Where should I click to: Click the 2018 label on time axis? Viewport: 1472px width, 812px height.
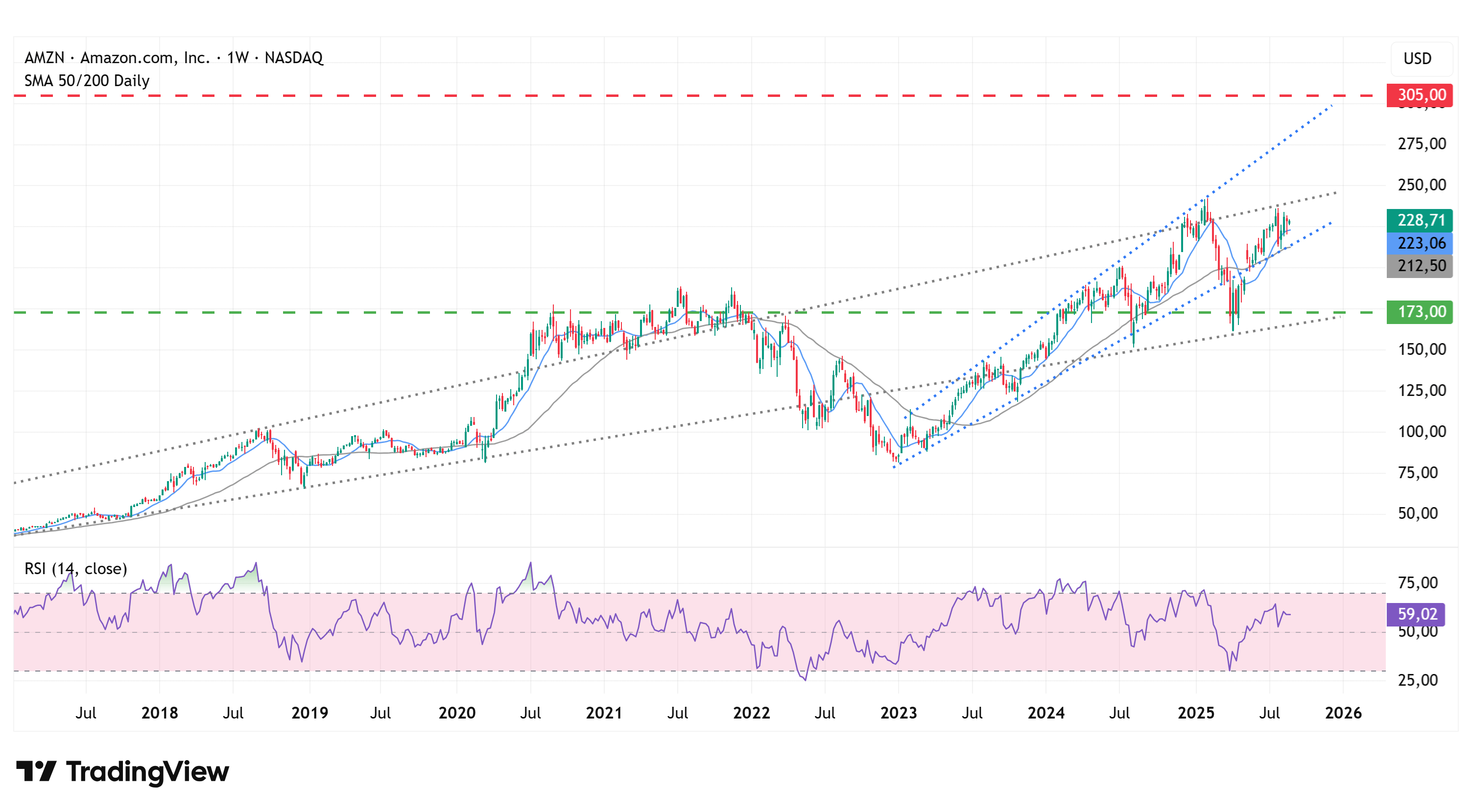click(x=160, y=713)
